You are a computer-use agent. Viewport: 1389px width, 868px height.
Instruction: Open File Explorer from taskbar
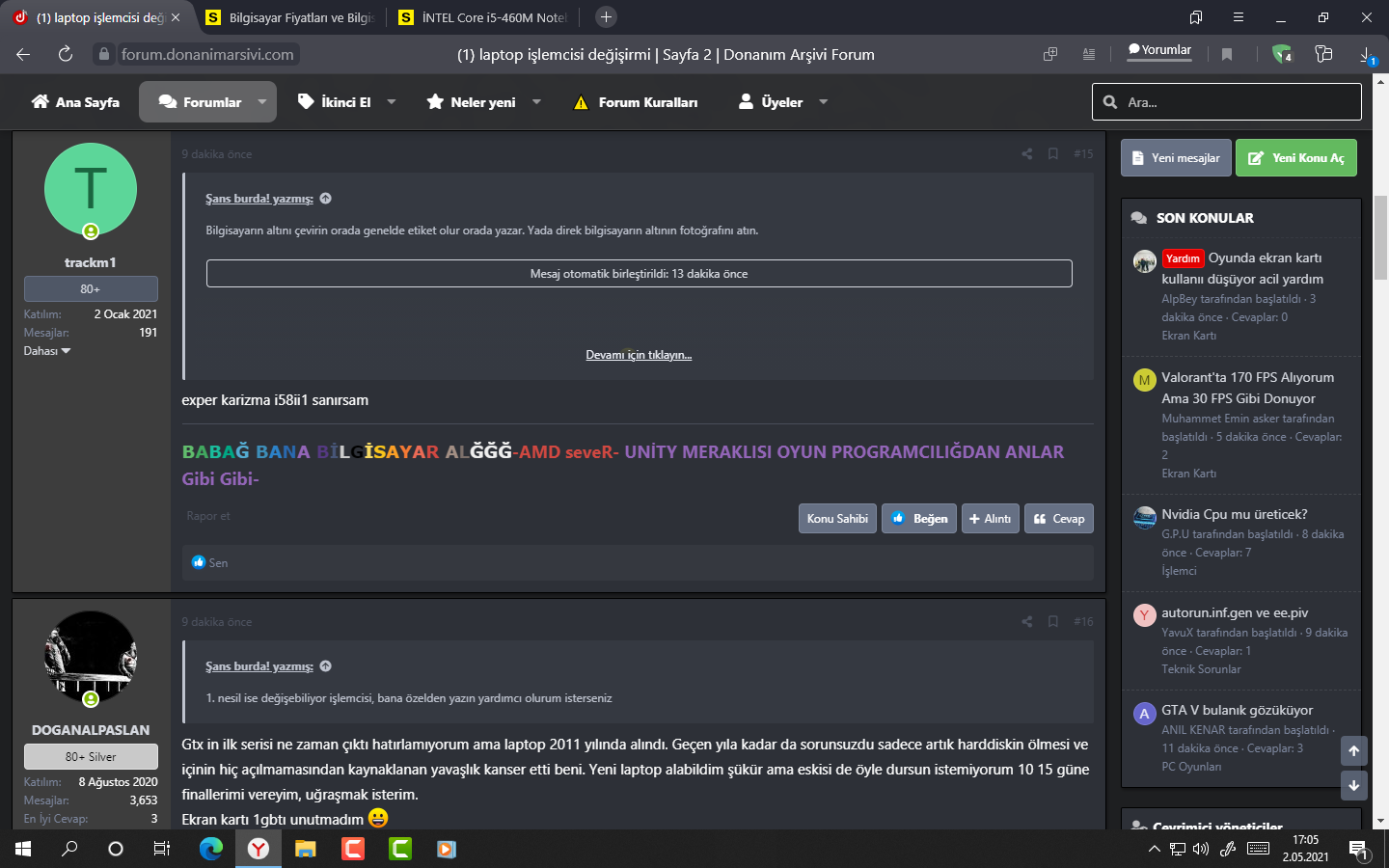305,849
